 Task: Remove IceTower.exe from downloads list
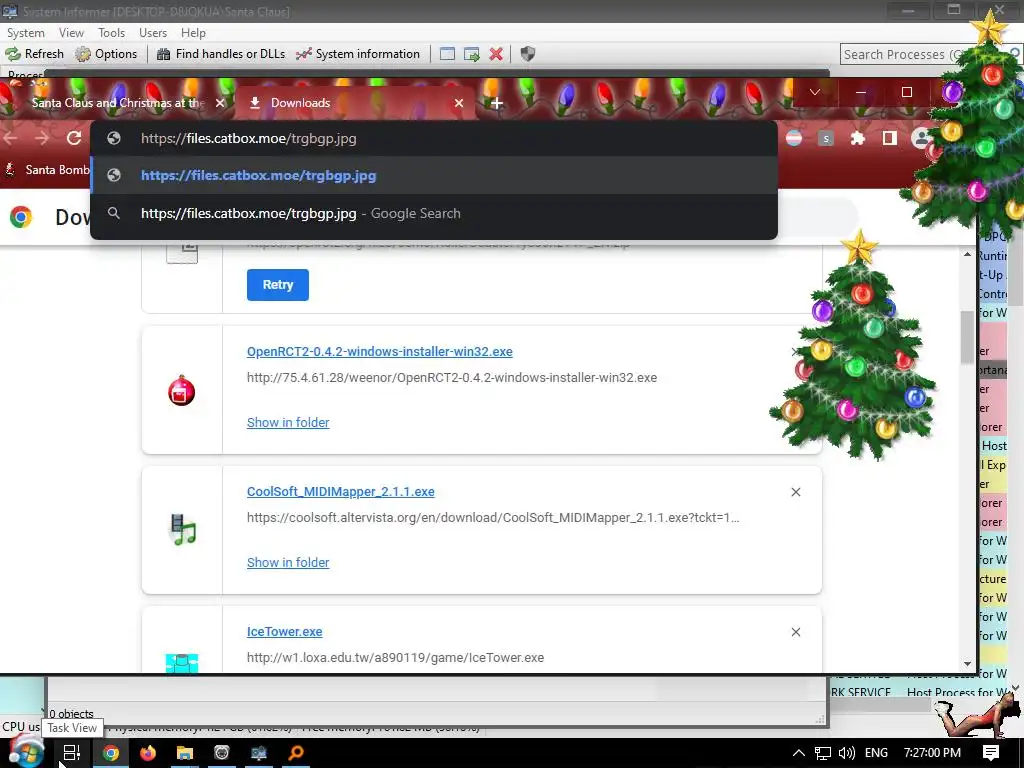click(x=795, y=632)
